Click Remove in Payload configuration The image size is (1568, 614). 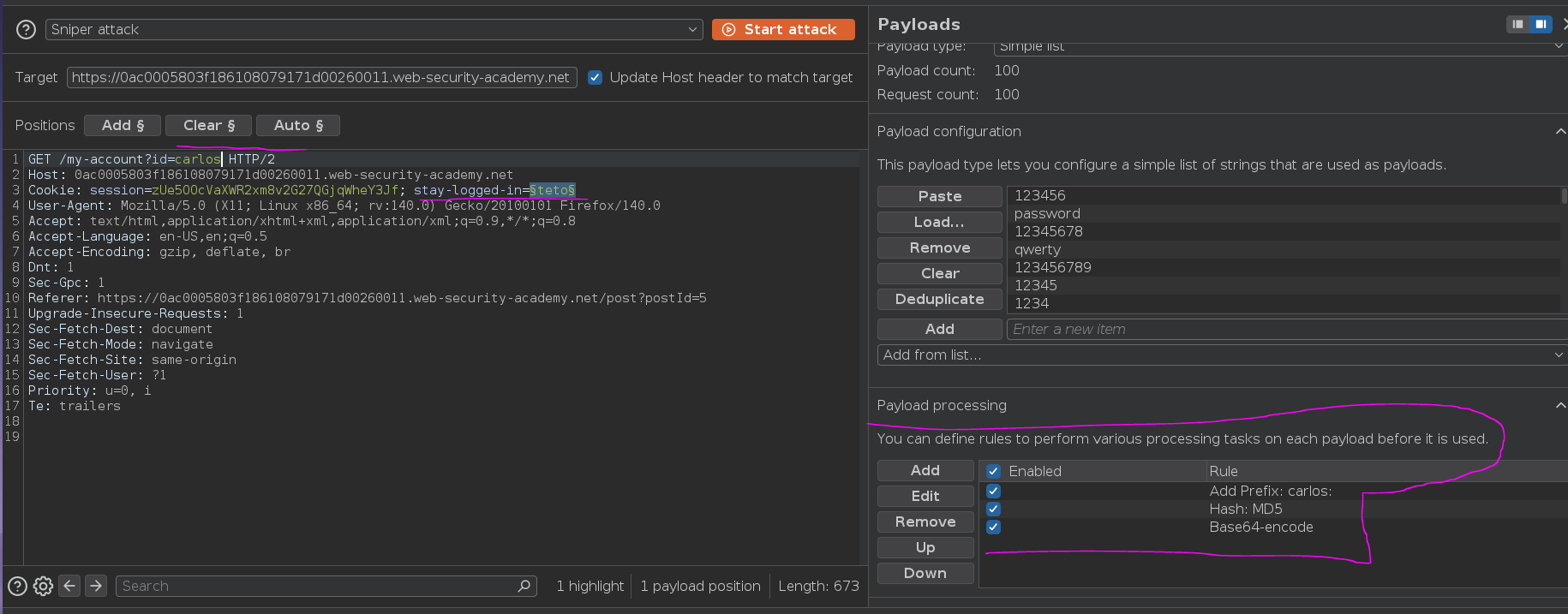[940, 247]
